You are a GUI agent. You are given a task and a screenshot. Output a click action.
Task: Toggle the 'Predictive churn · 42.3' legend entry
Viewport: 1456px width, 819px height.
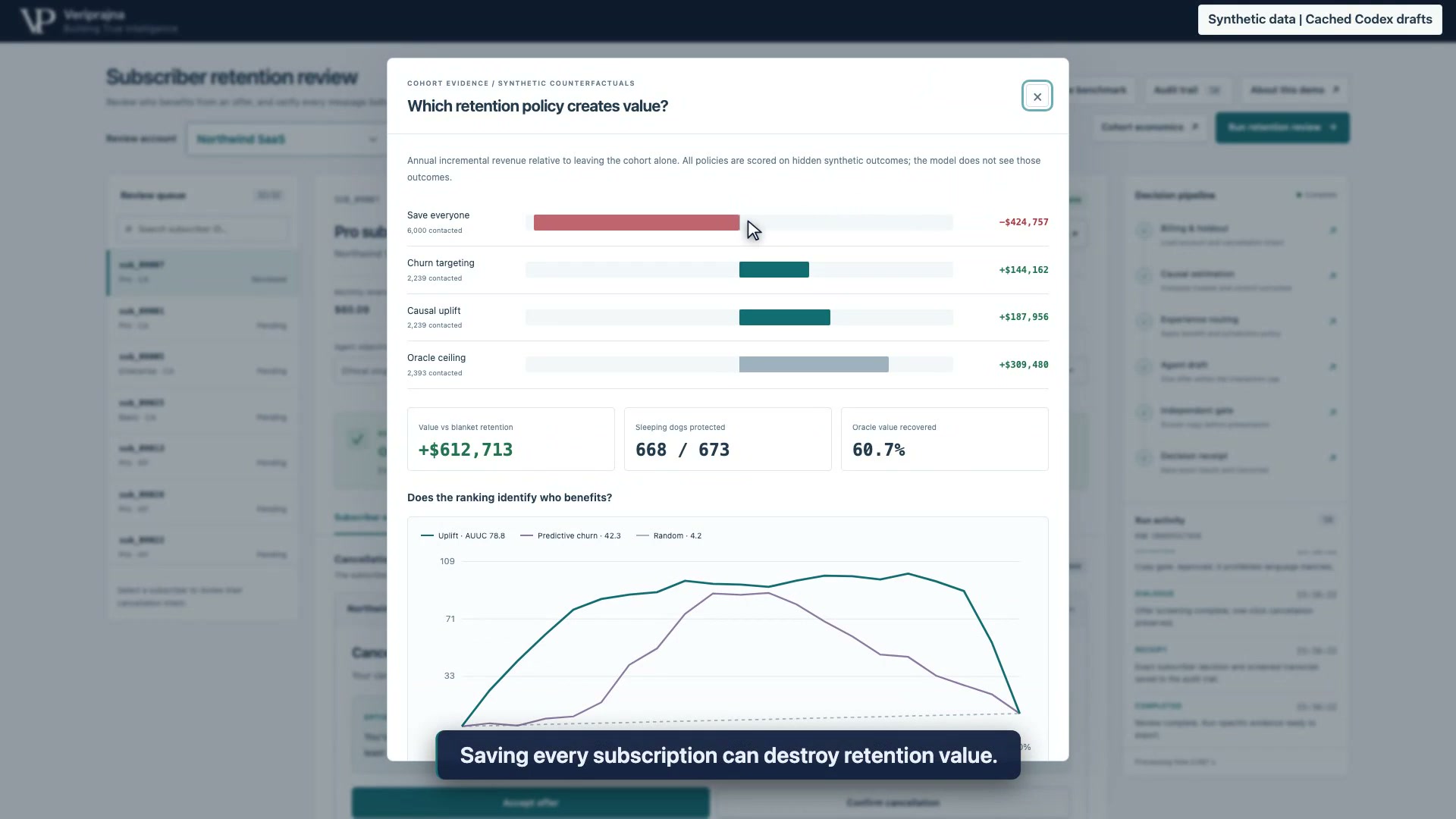point(570,536)
